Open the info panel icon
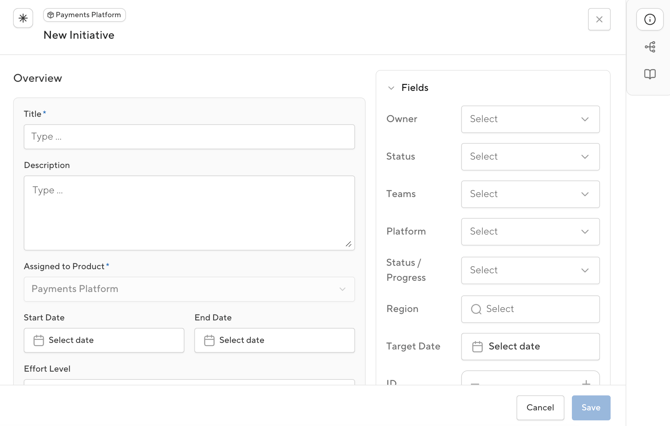Viewport: 670px width, 426px height. 649,20
